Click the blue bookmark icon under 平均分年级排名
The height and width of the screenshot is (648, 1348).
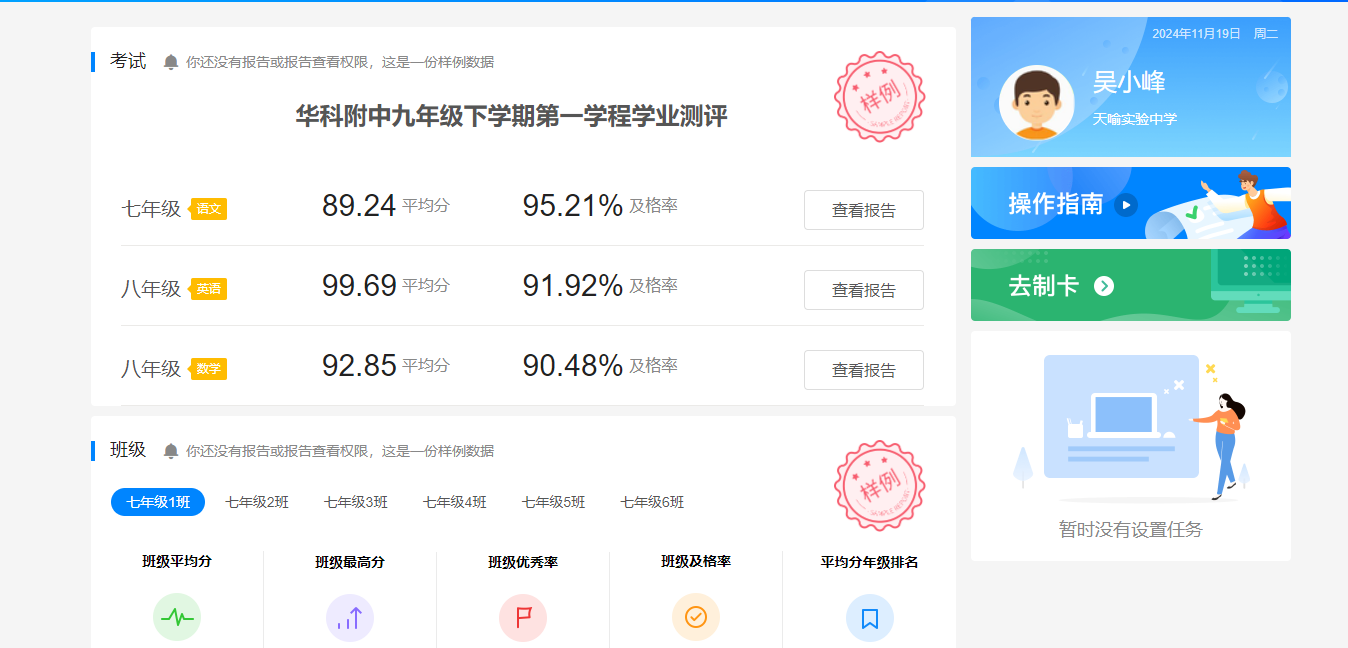tap(870, 618)
